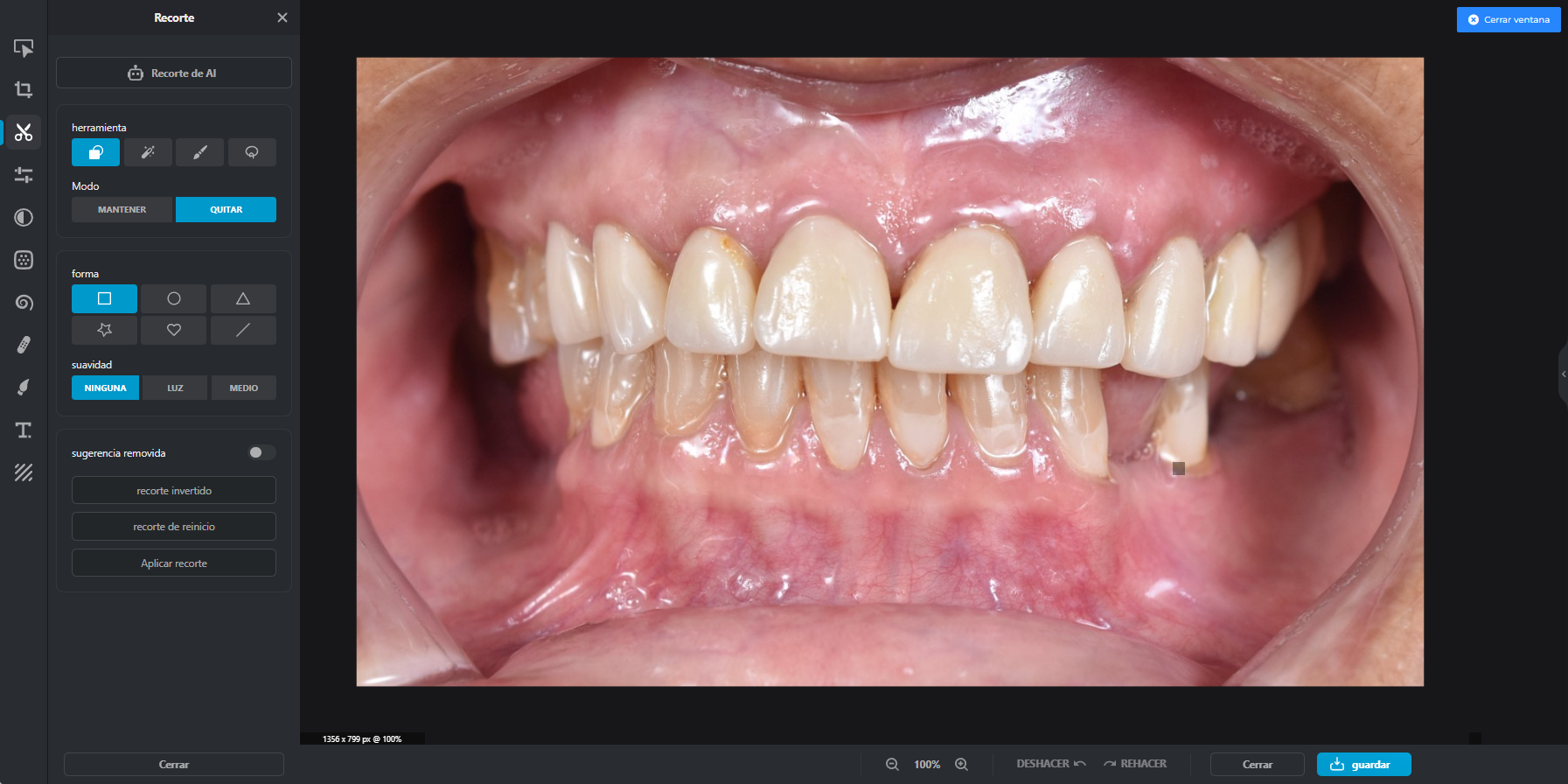Open the Liquify spiral tool
This screenshot has width=1568, height=784.
click(x=24, y=303)
